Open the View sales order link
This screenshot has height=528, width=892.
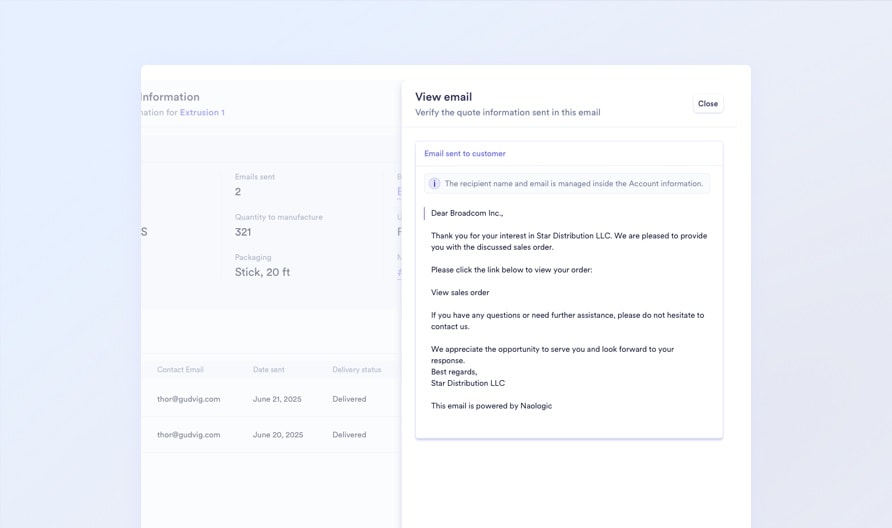click(x=460, y=292)
